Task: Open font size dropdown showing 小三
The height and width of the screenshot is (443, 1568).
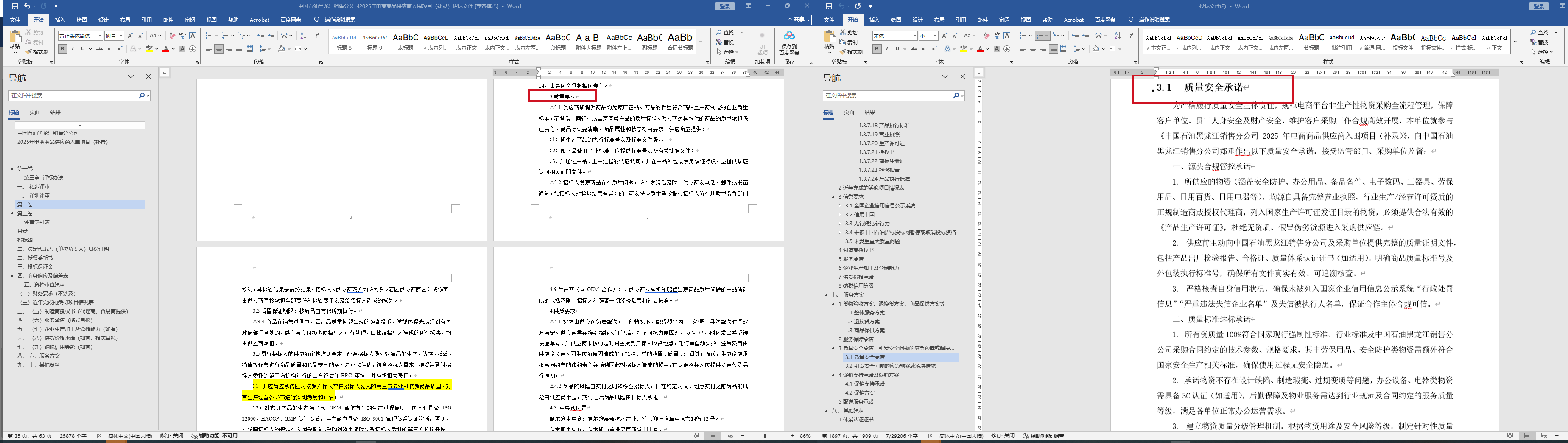Action: tap(936, 36)
